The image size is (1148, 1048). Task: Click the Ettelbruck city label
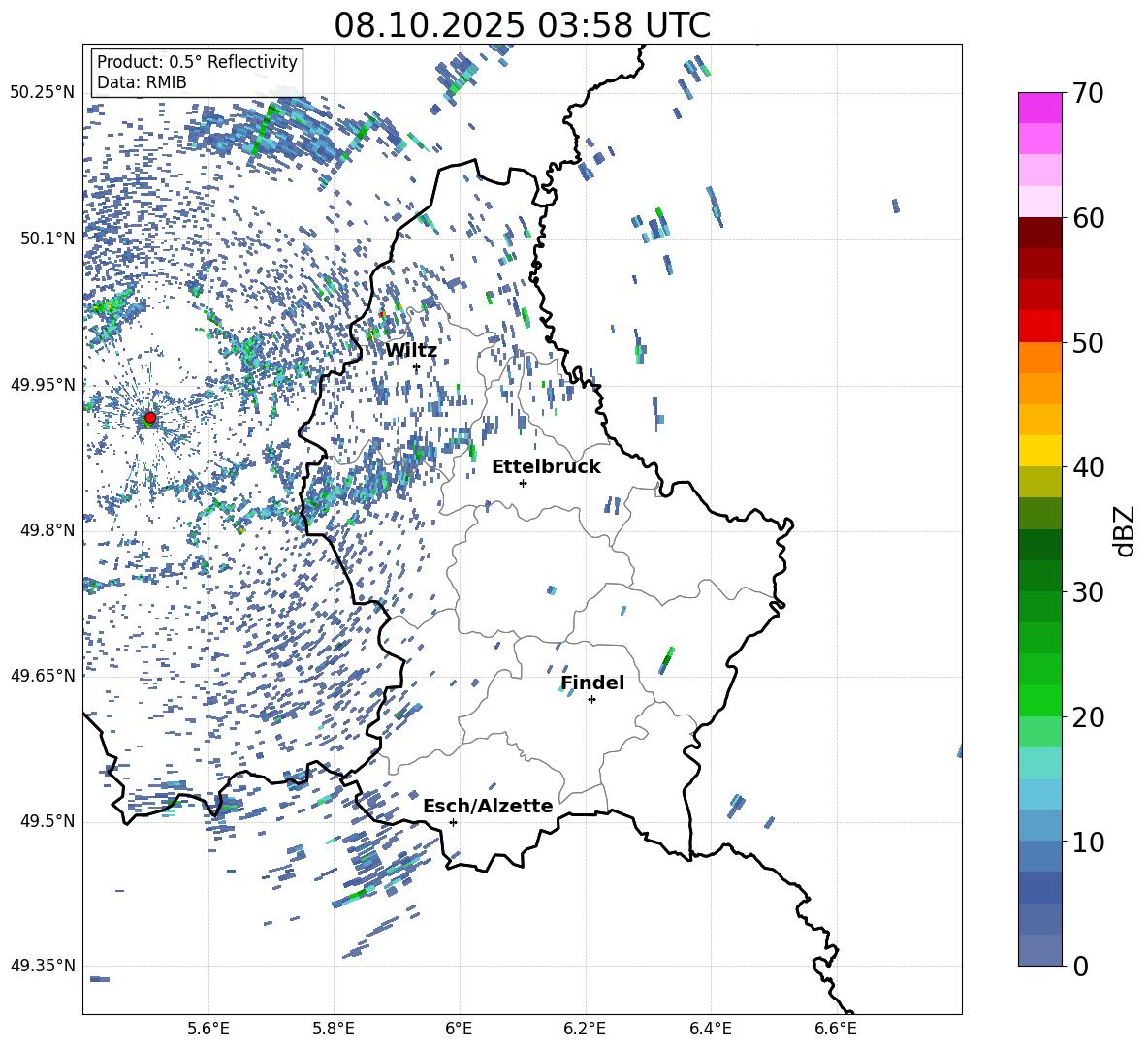coord(546,466)
